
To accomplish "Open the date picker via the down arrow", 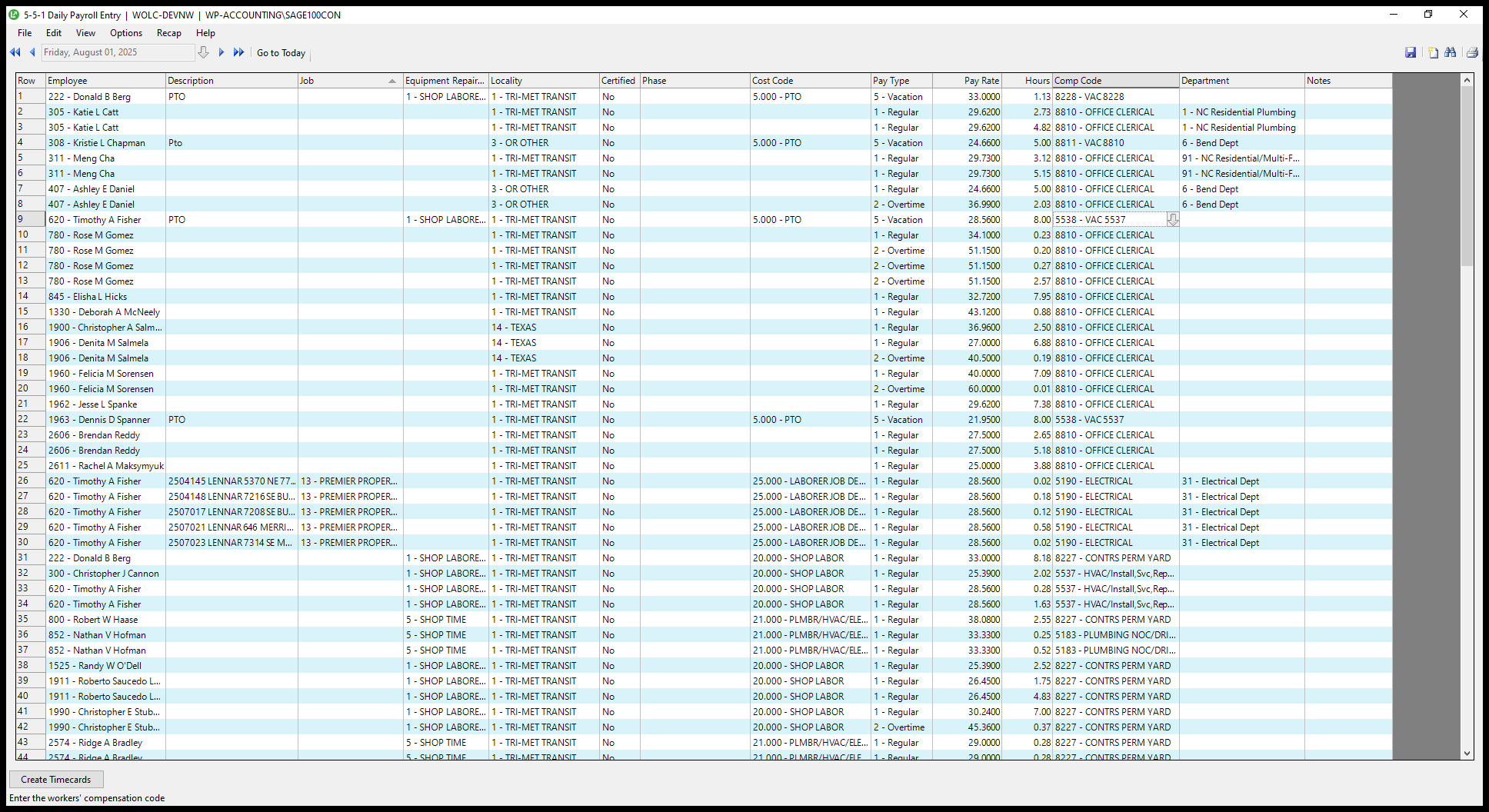I will pyautogui.click(x=204, y=52).
